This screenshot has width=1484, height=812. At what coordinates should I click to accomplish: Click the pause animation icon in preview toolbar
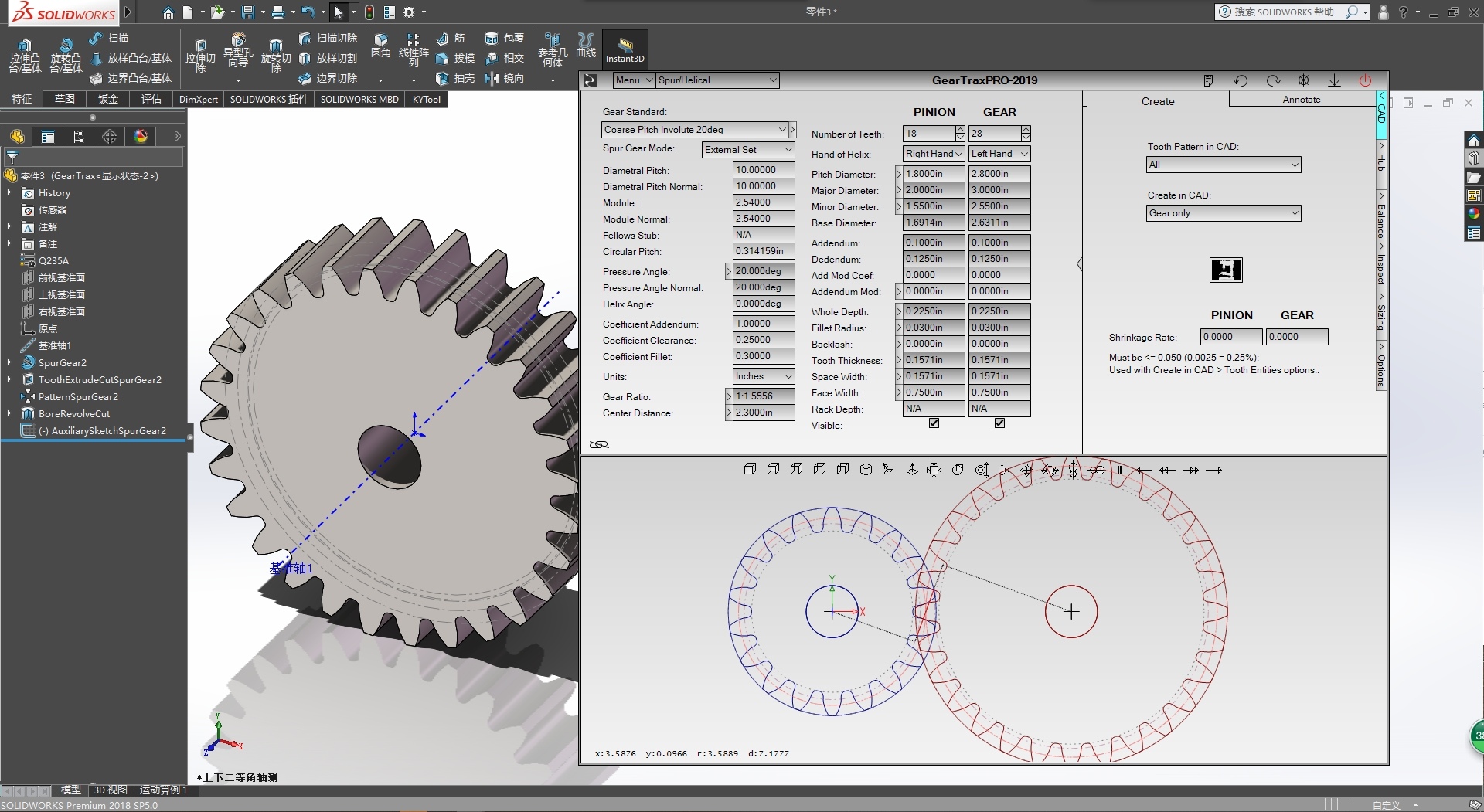(x=1119, y=470)
